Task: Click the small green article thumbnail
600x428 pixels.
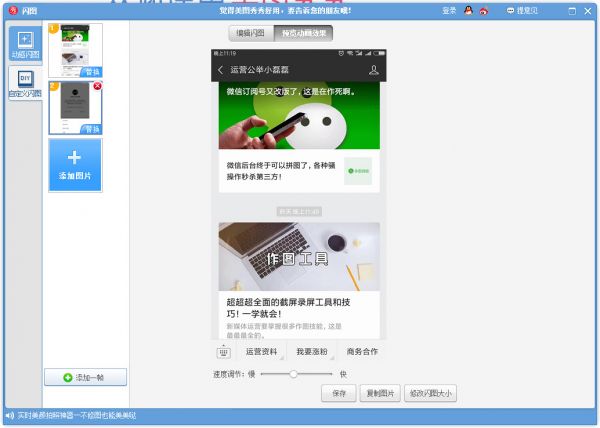Action: [358, 171]
